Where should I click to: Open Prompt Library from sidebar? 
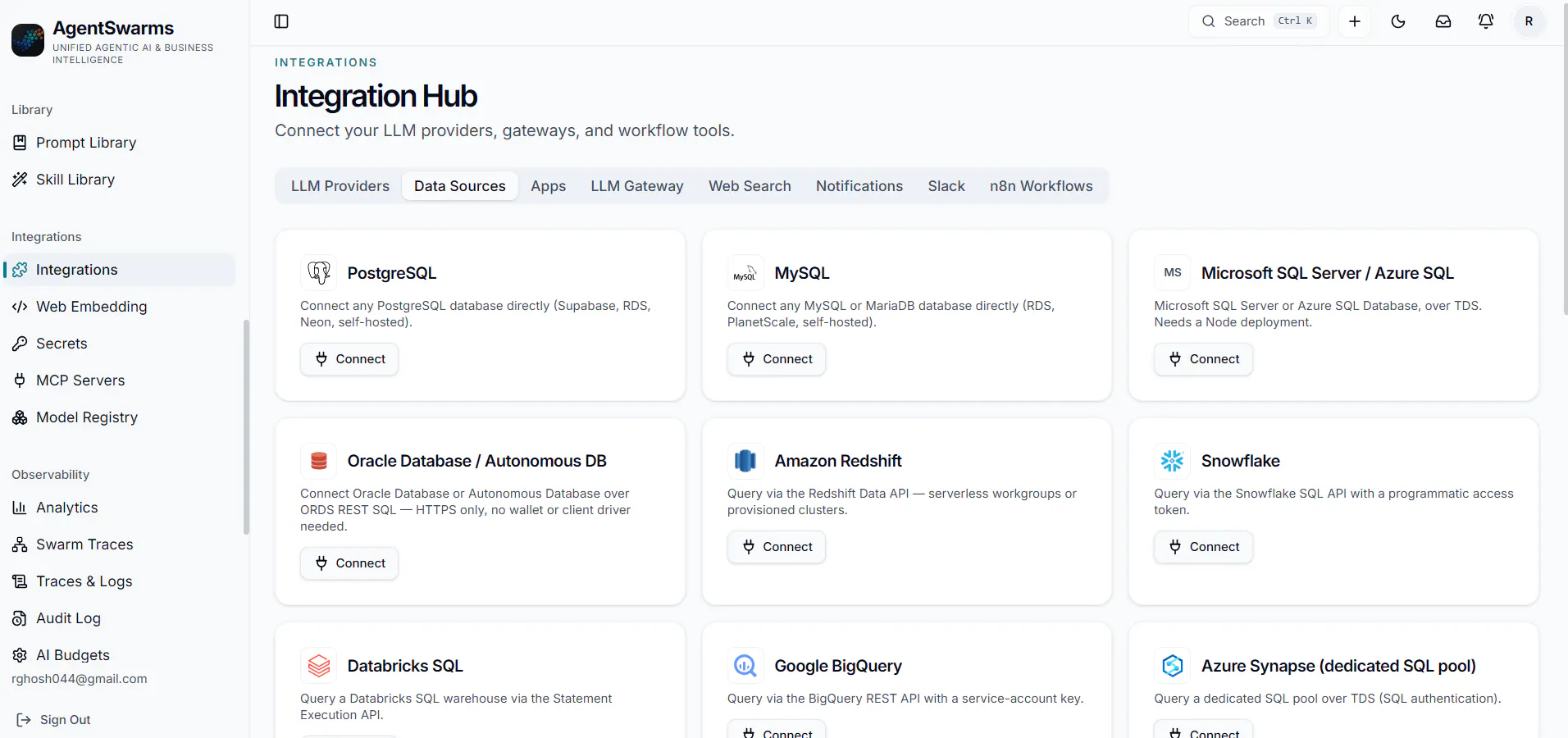click(x=120, y=143)
